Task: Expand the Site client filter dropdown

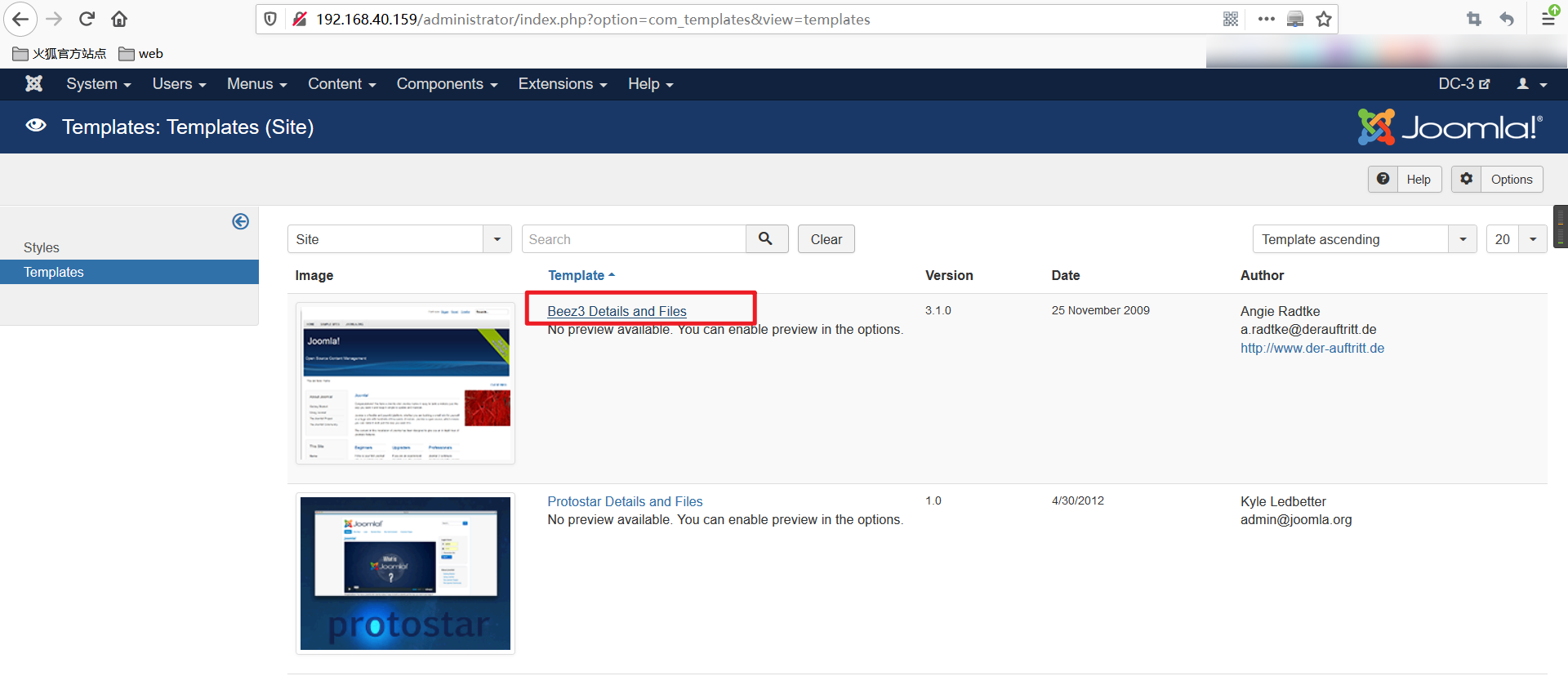Action: 399,239
